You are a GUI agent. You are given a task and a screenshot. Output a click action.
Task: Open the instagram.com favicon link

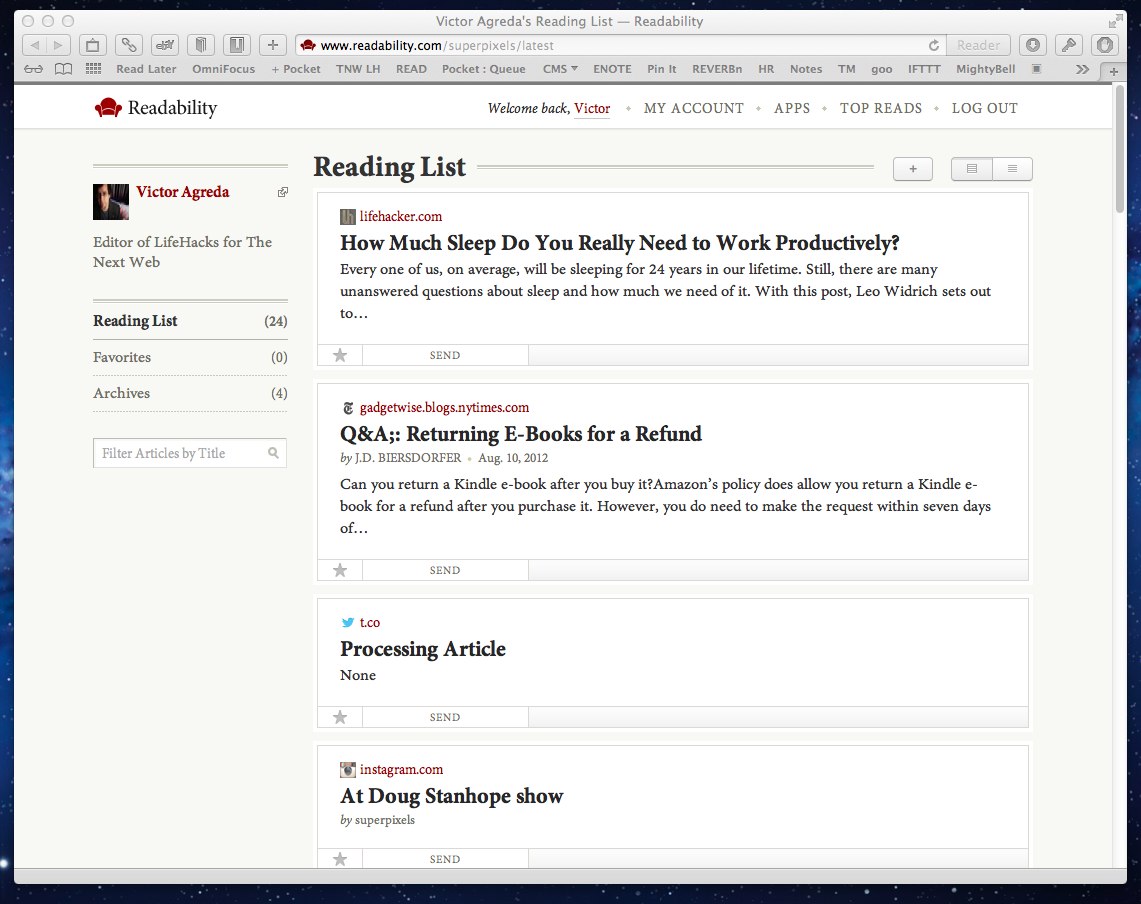(347, 769)
